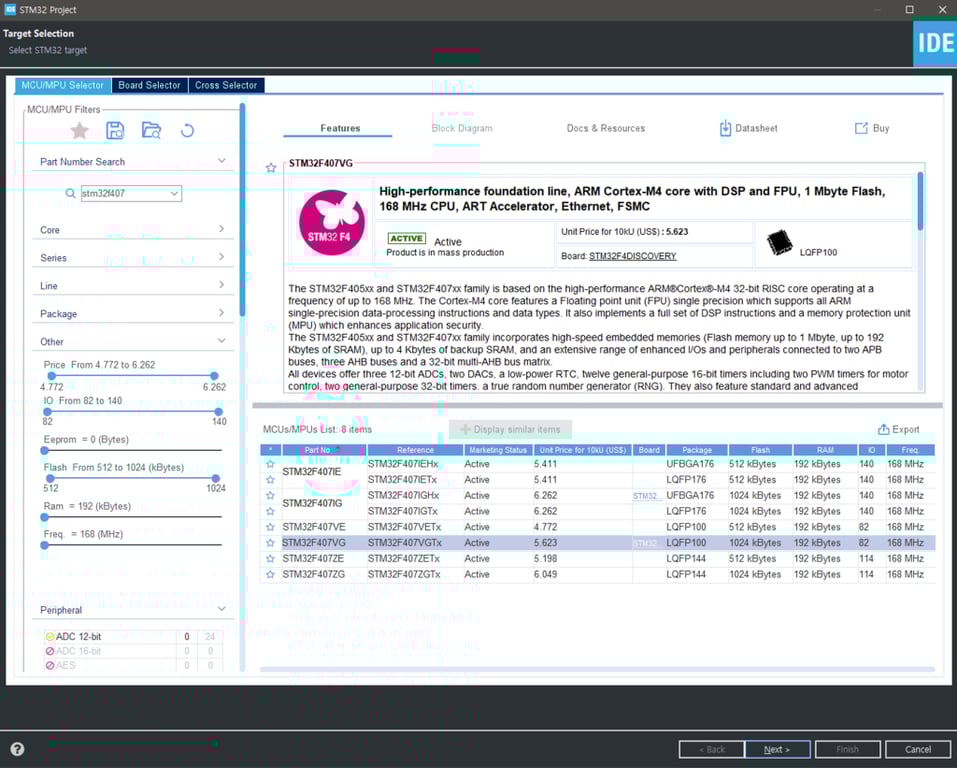This screenshot has width=957, height=768.
Task: Show favorite MCUs star filter icon
Action: click(79, 130)
